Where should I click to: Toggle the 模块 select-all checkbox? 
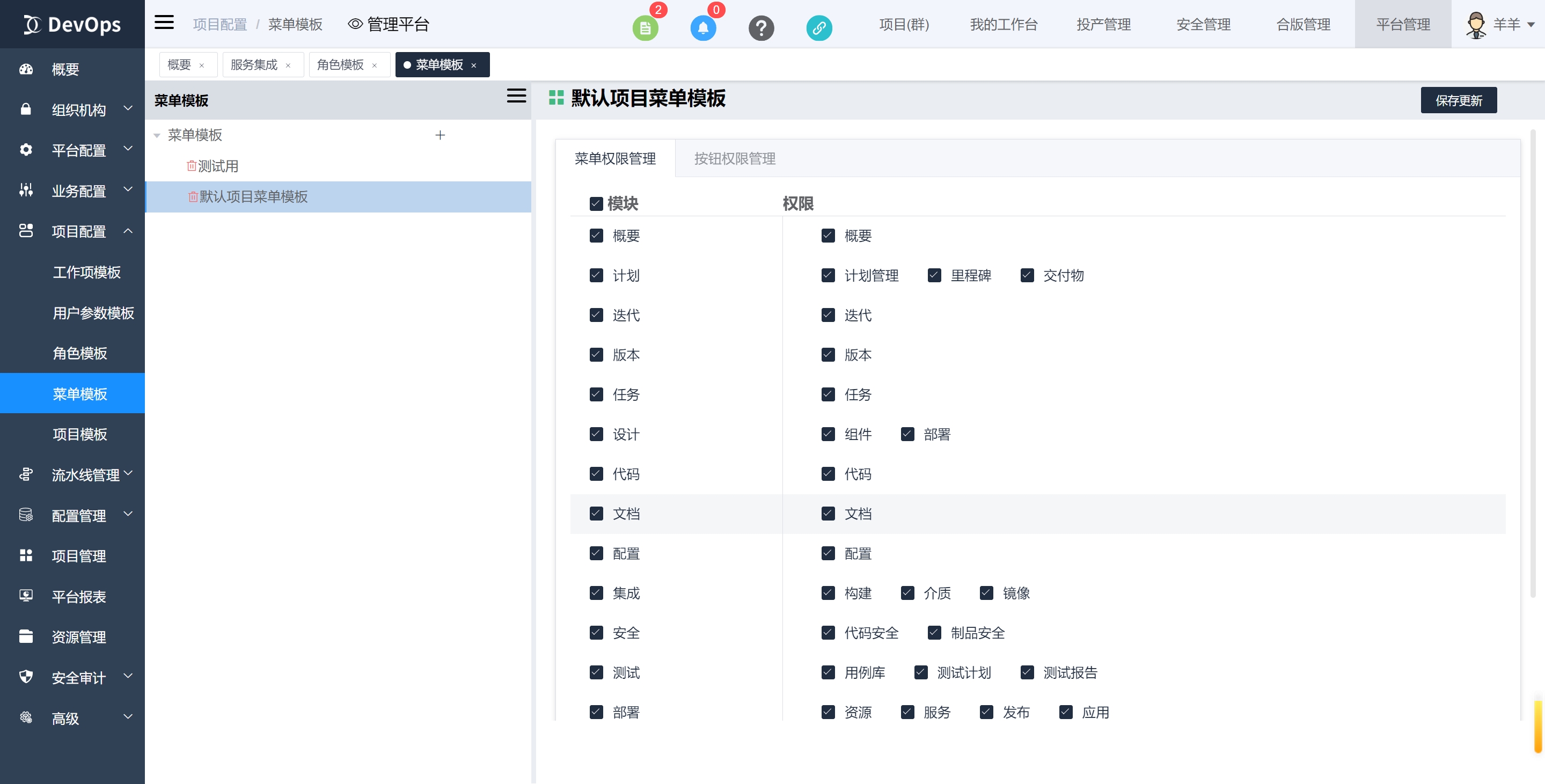click(x=596, y=204)
